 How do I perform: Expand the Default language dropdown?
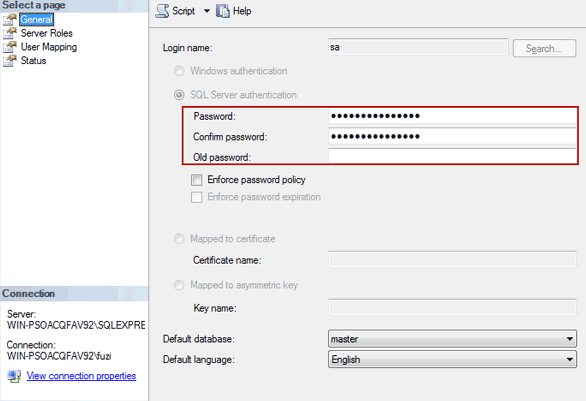click(x=452, y=360)
